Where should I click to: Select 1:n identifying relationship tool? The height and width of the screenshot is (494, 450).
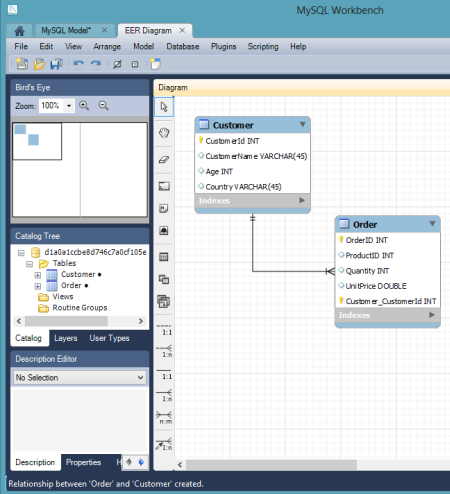click(x=164, y=395)
